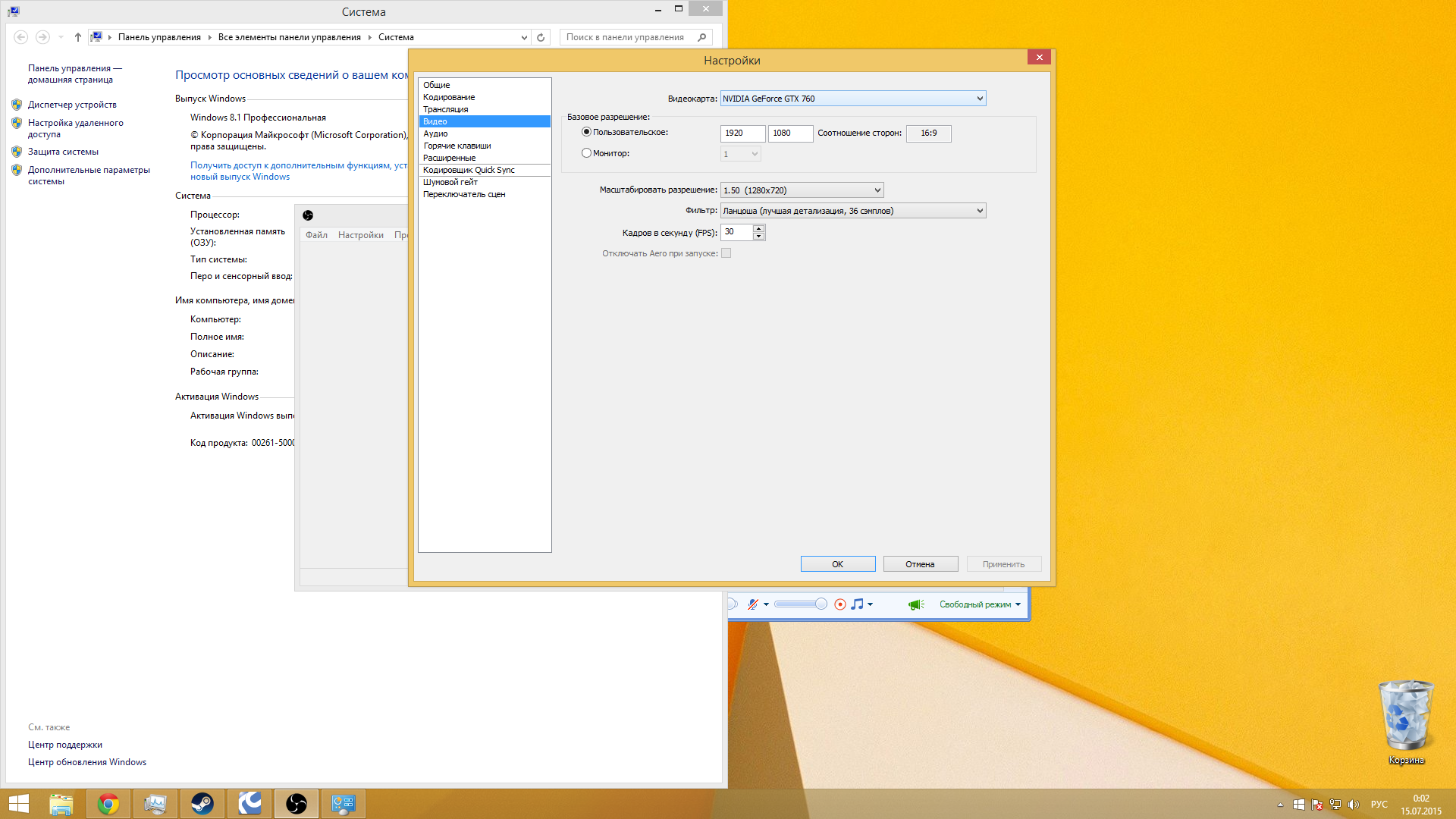This screenshot has width=1456, height=819.
Task: Open Steam from the taskbar
Action: [202, 804]
